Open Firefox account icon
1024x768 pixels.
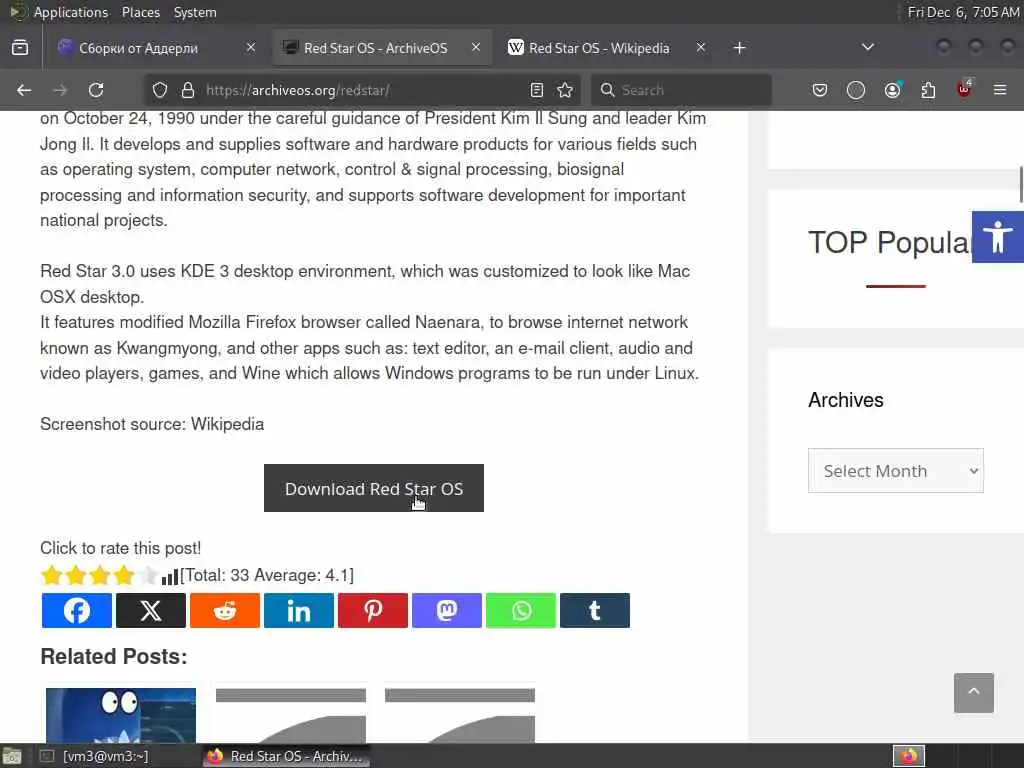[892, 90]
